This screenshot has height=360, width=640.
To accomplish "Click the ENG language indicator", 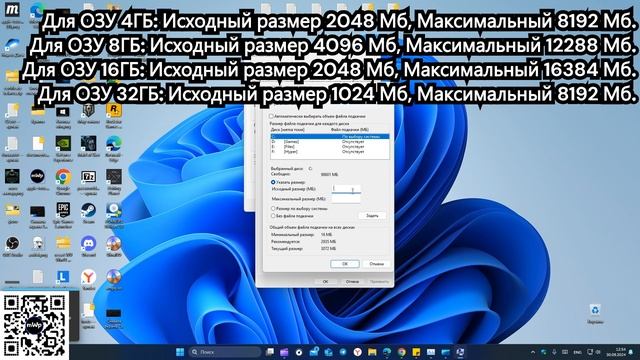I will coord(578,352).
